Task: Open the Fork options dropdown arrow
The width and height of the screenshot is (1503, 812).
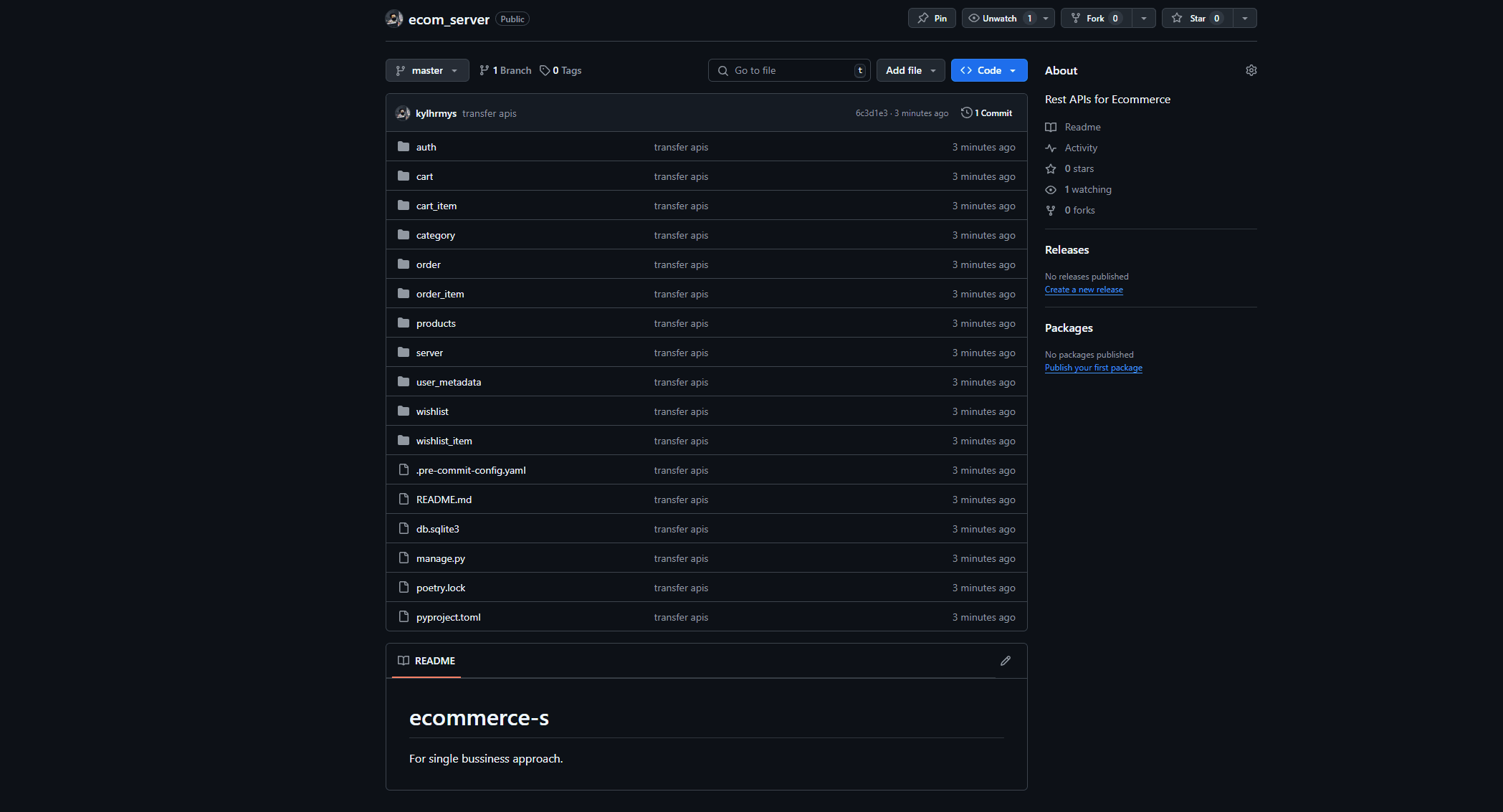Action: 1144,19
